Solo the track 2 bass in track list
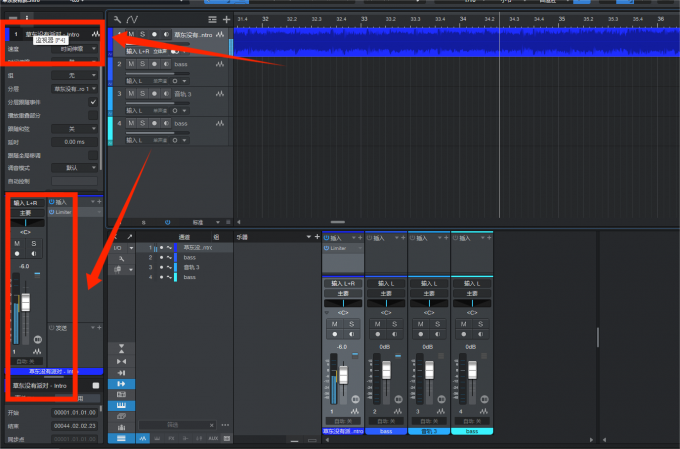This screenshot has width=680, height=449. click(142, 64)
